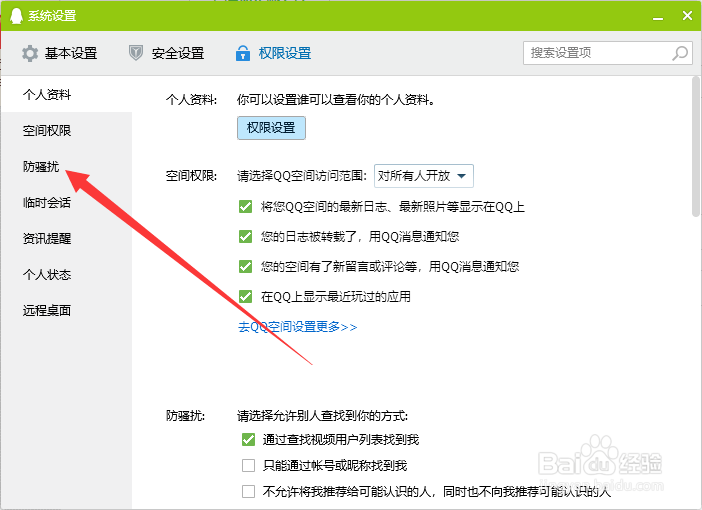Click the 权限设置 button under 个人资料

(x=271, y=128)
